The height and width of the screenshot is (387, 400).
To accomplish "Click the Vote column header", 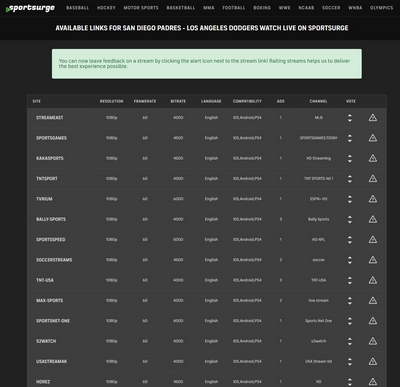I will pyautogui.click(x=351, y=101).
